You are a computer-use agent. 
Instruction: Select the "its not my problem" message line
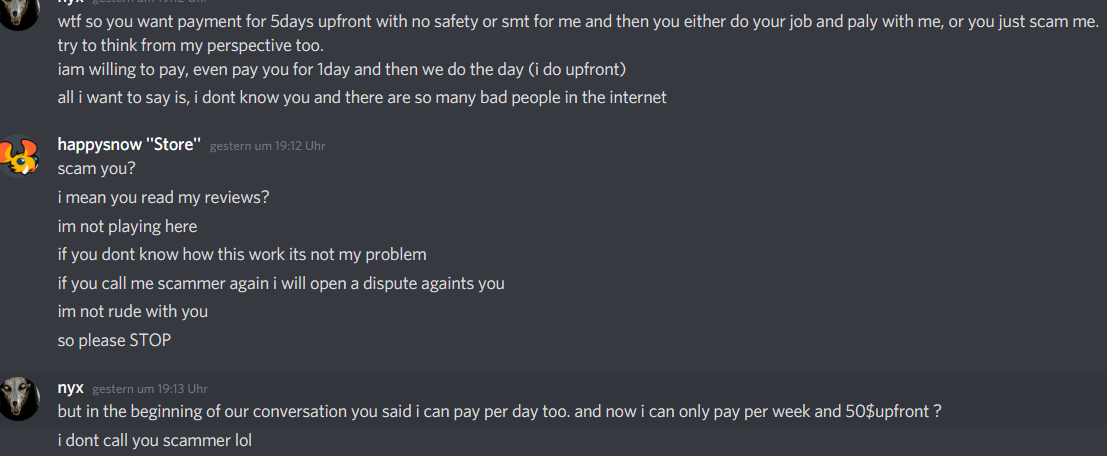coord(241,255)
